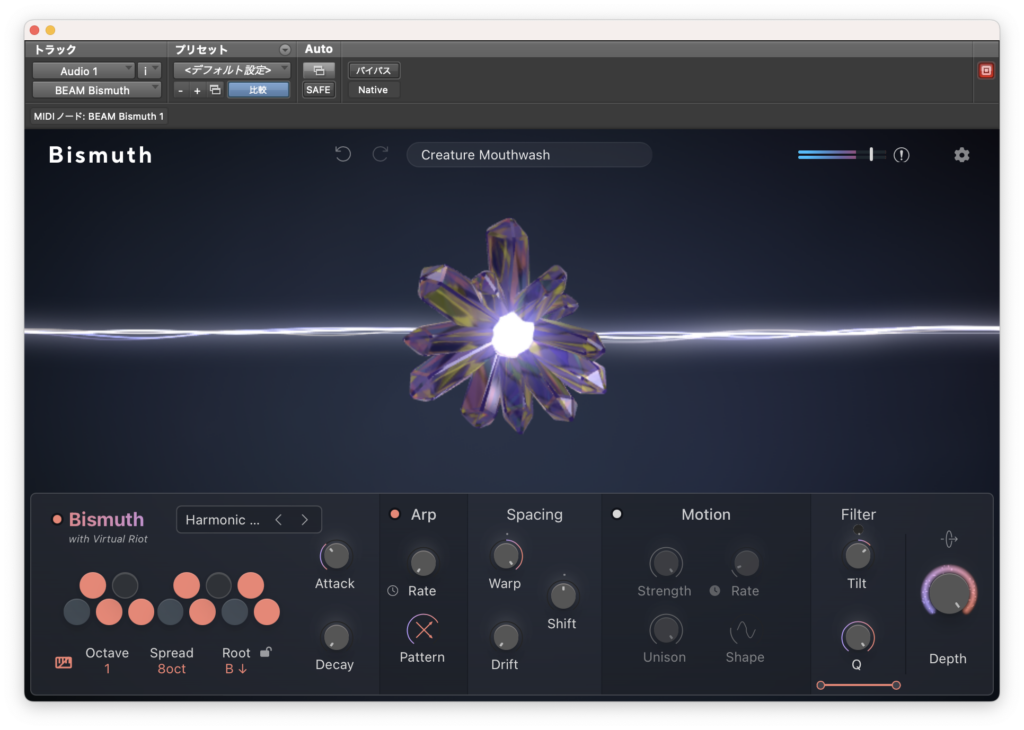Toggle the Bismuth module power dot
Viewport: 1024px width, 730px height.
(57, 520)
